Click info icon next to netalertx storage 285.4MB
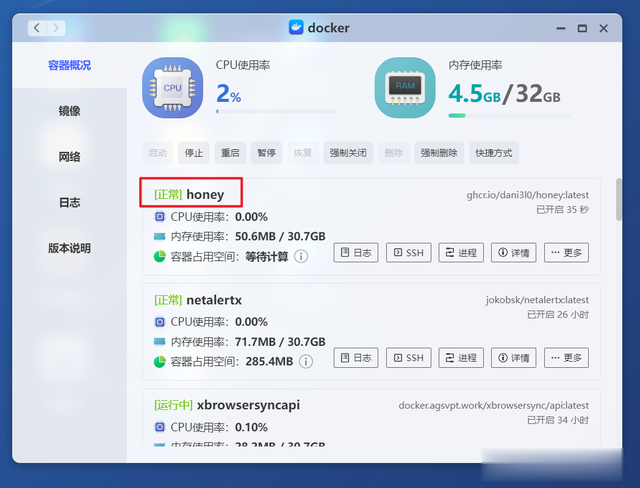 click(306, 362)
